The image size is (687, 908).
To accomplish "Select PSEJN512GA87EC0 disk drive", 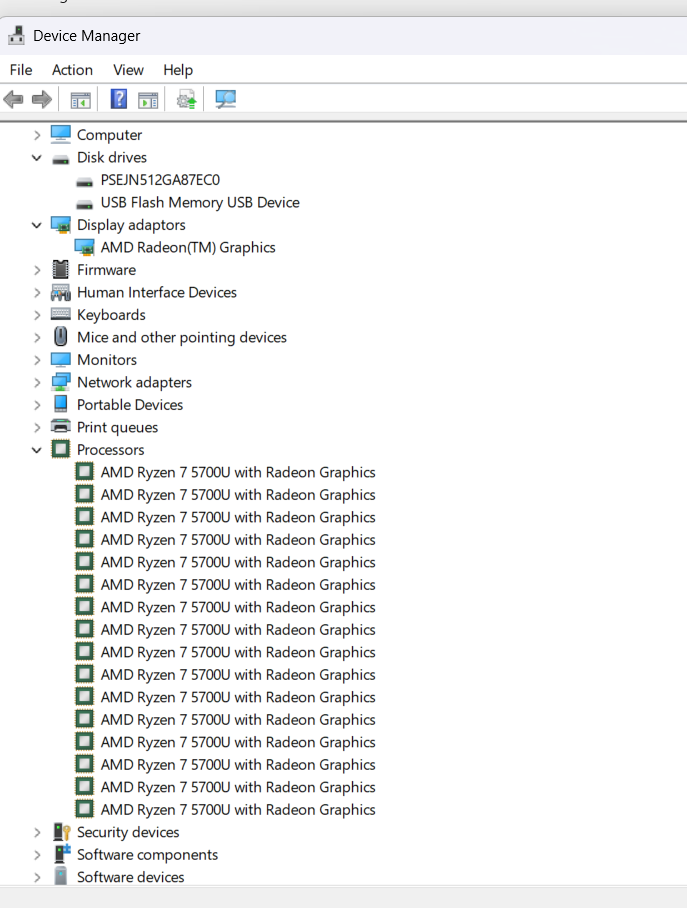I will point(160,180).
